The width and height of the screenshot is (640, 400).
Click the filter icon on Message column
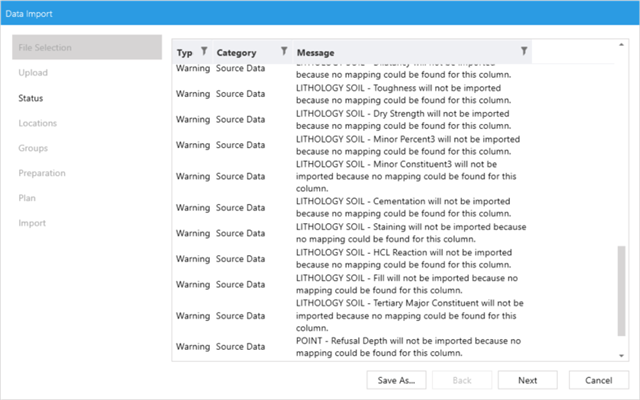tap(524, 51)
